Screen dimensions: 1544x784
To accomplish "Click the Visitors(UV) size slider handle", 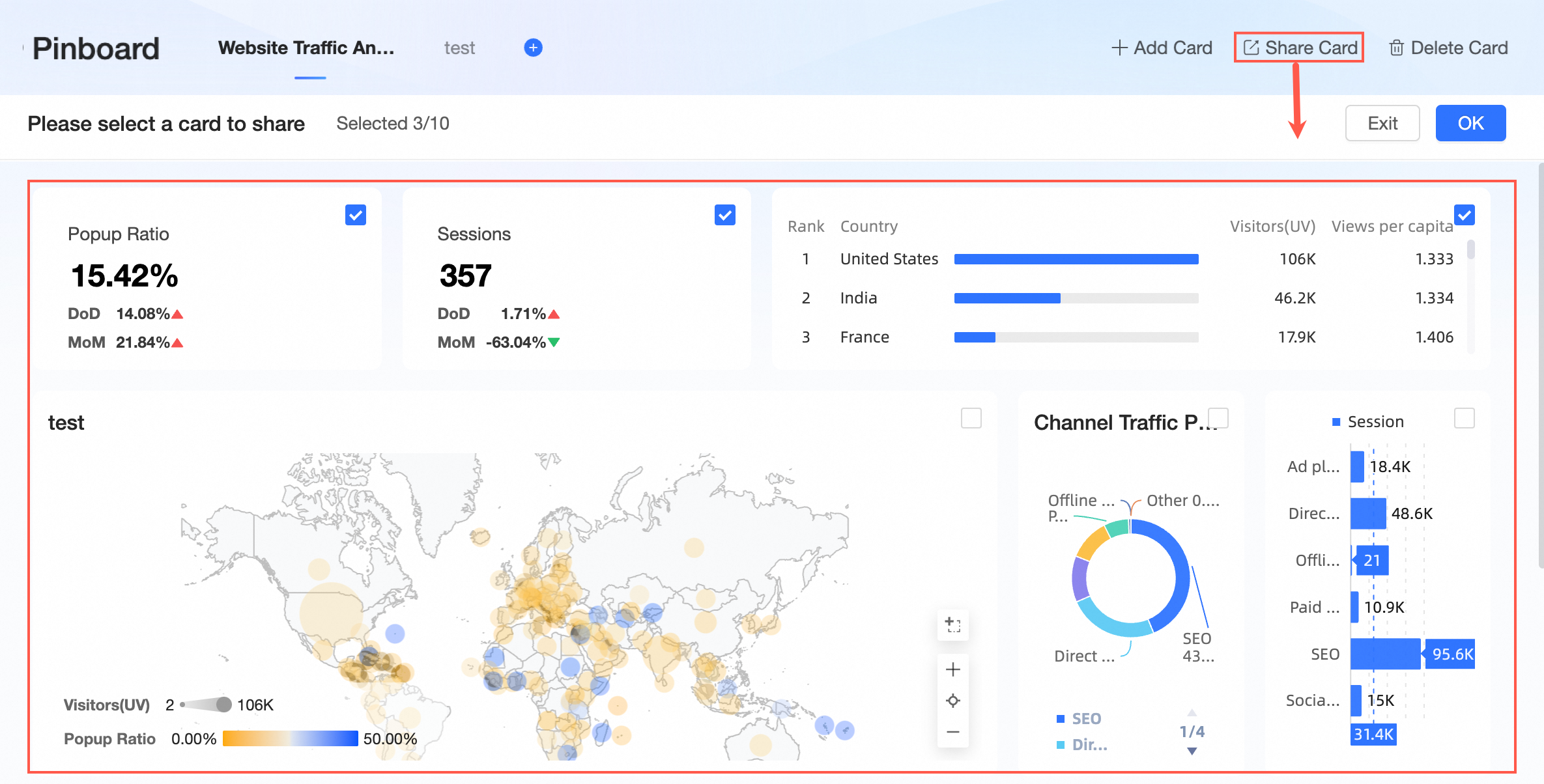I will click(x=223, y=705).
